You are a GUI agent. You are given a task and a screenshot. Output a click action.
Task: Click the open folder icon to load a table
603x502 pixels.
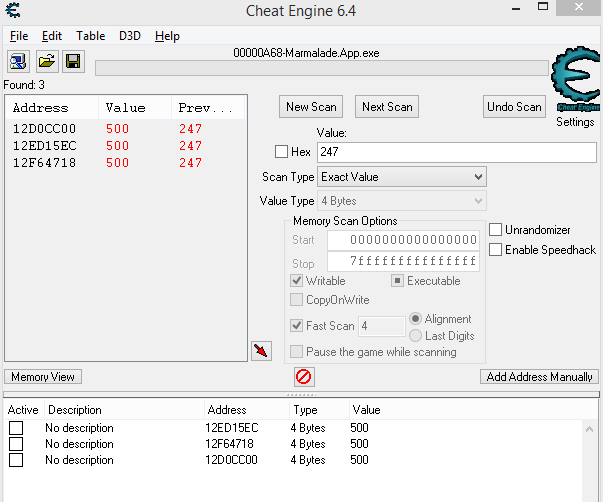pos(47,61)
